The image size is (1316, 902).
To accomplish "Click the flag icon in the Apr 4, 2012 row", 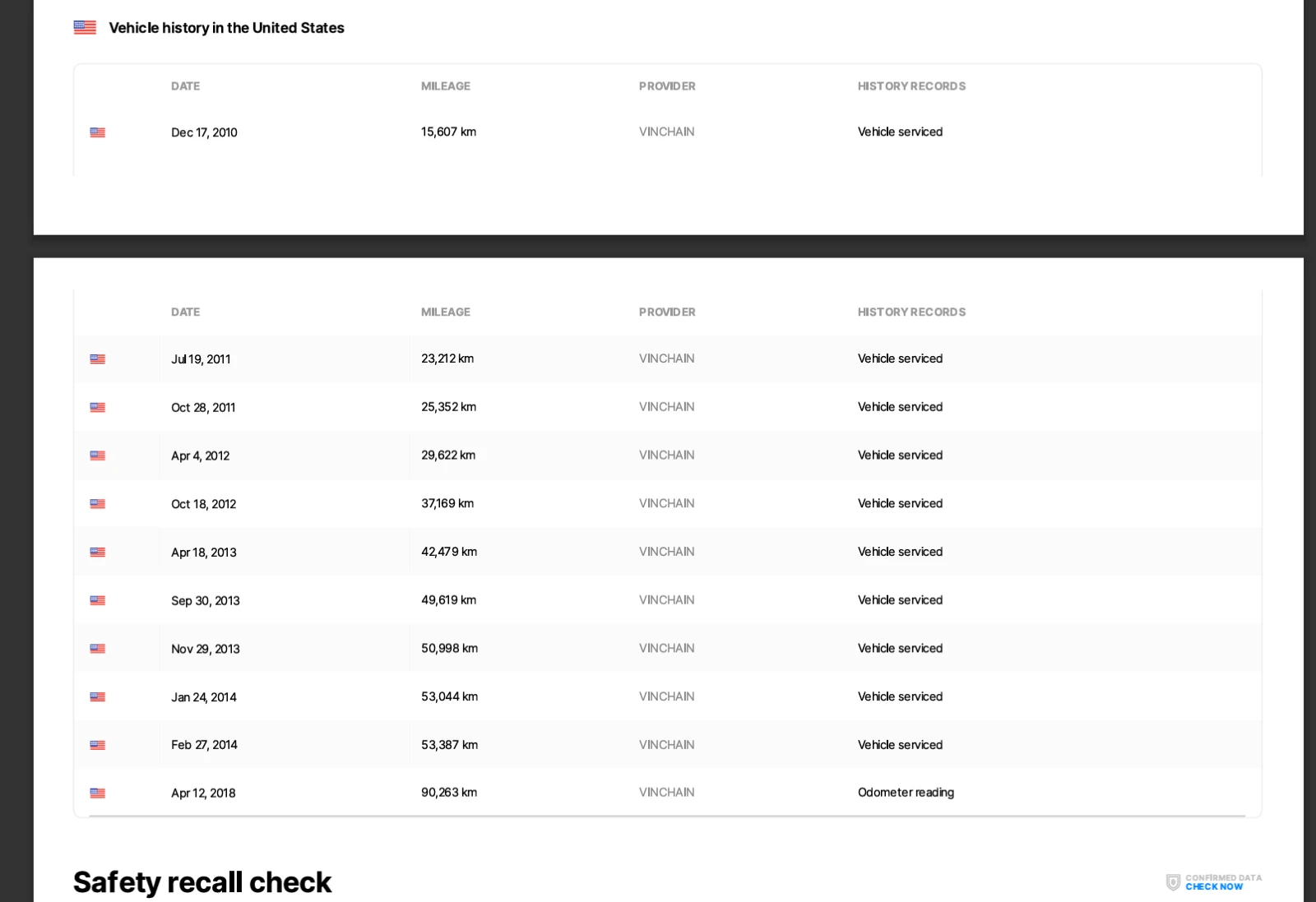I will 97,456.
